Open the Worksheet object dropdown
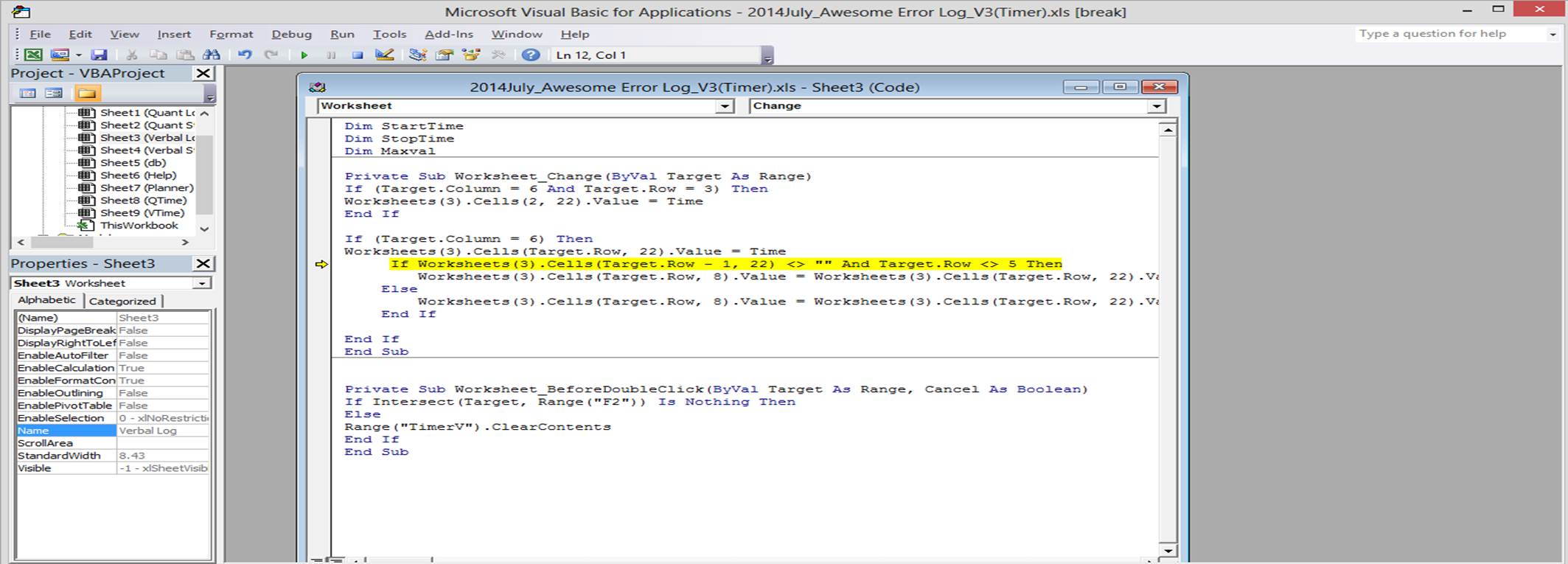 point(725,106)
